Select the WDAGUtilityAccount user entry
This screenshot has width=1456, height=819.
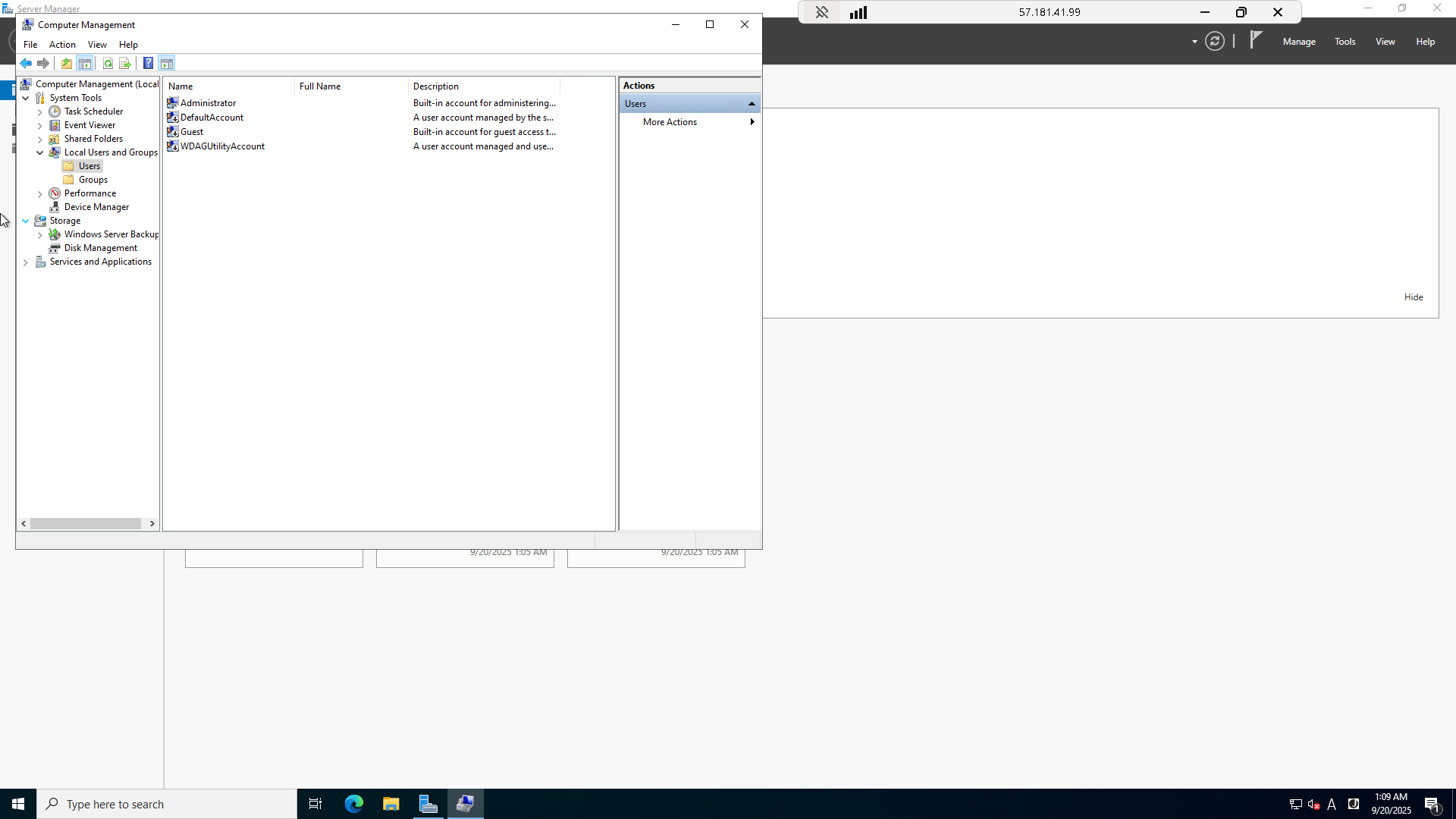[x=222, y=146]
